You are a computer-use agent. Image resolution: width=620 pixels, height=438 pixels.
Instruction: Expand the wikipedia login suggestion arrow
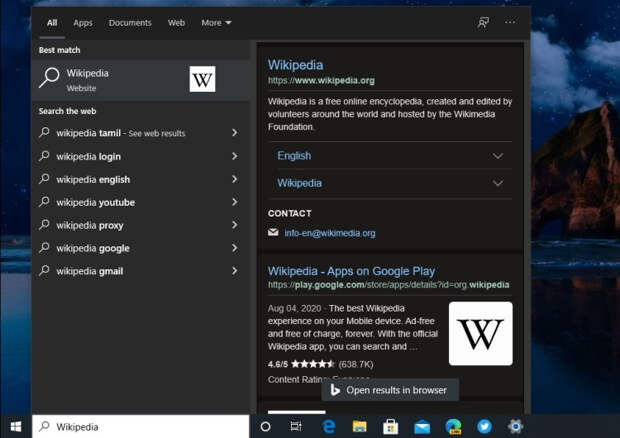pos(234,156)
